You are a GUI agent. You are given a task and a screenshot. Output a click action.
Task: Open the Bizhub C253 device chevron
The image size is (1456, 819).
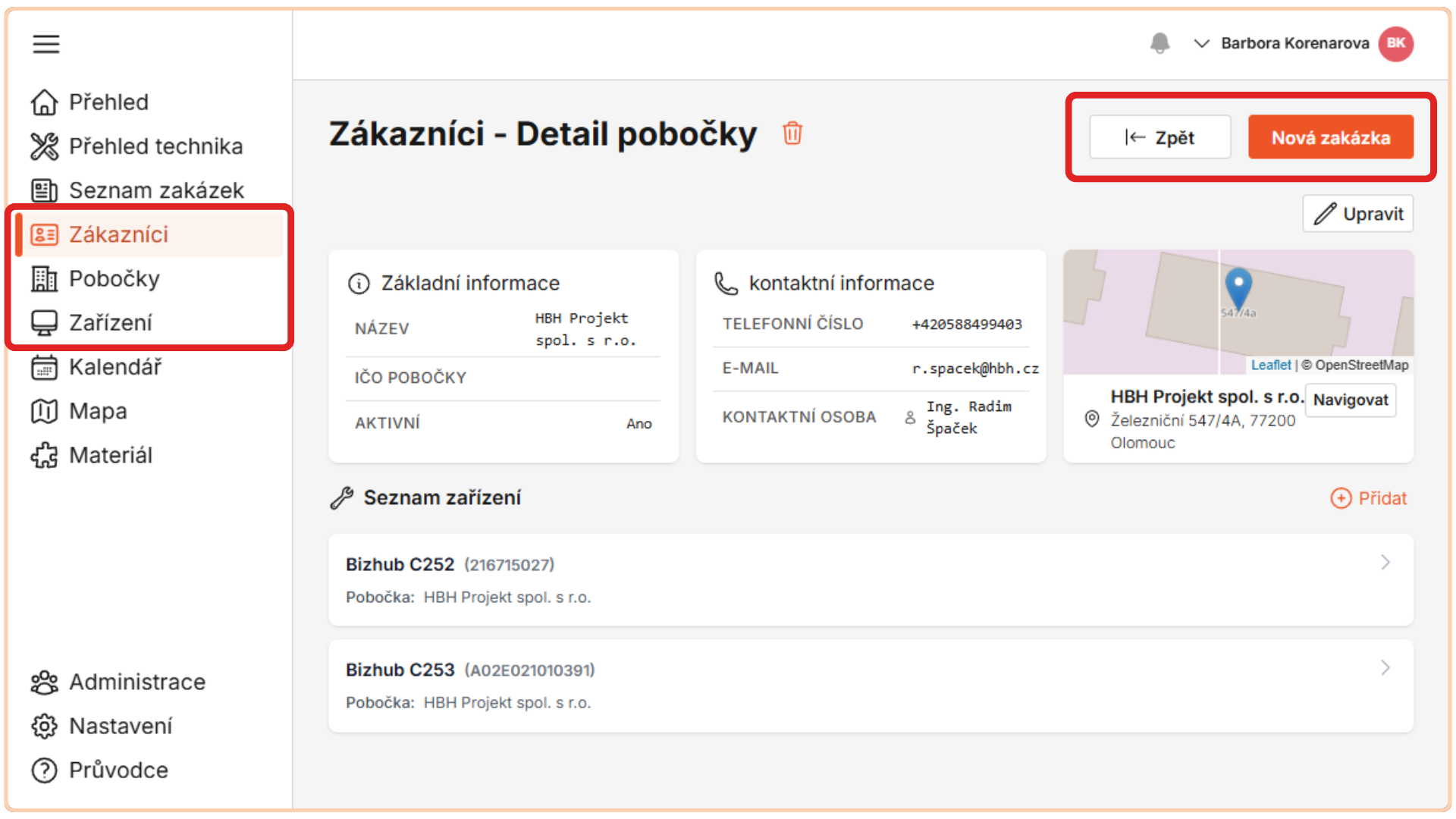point(1385,668)
